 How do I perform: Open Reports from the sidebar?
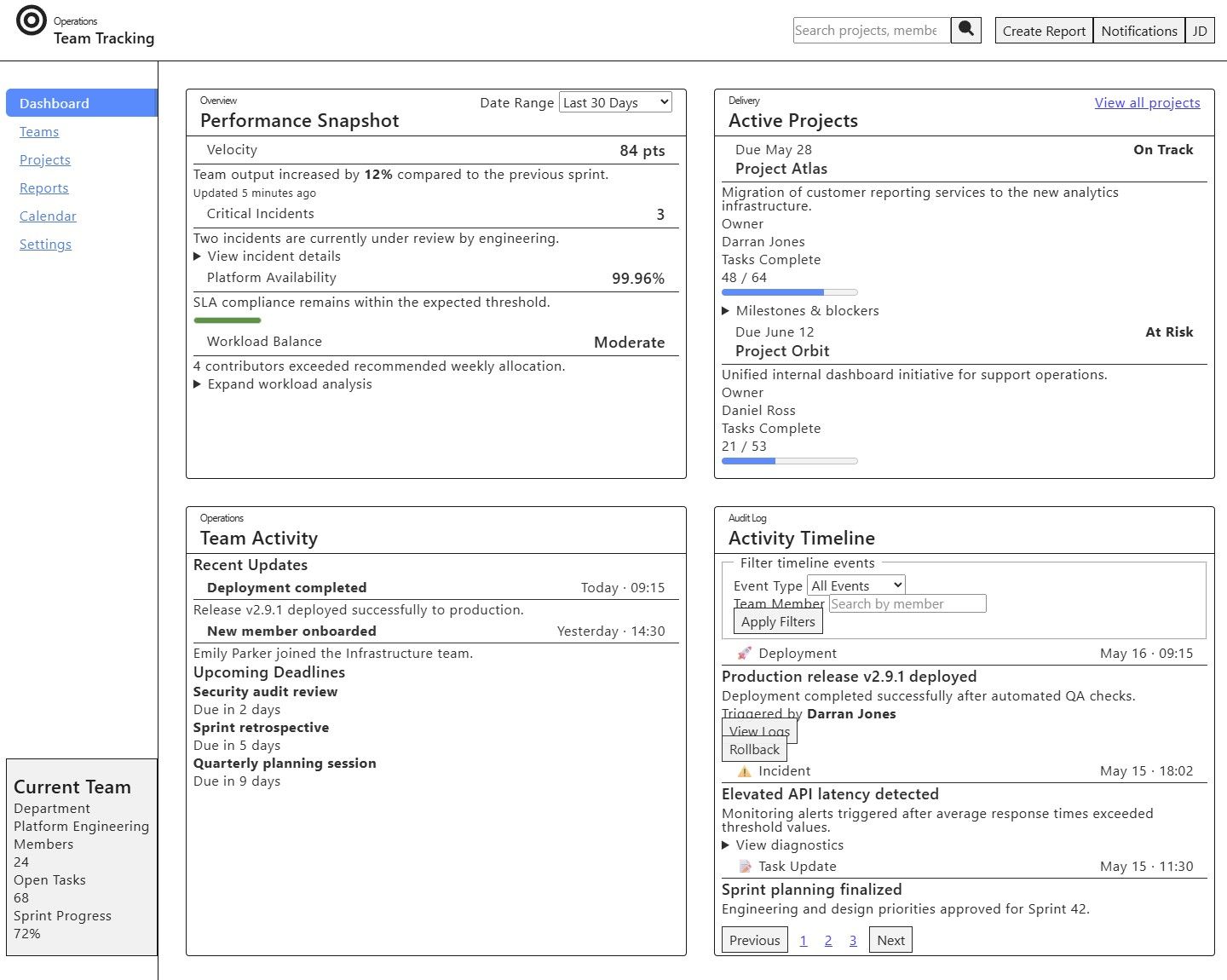coord(44,187)
